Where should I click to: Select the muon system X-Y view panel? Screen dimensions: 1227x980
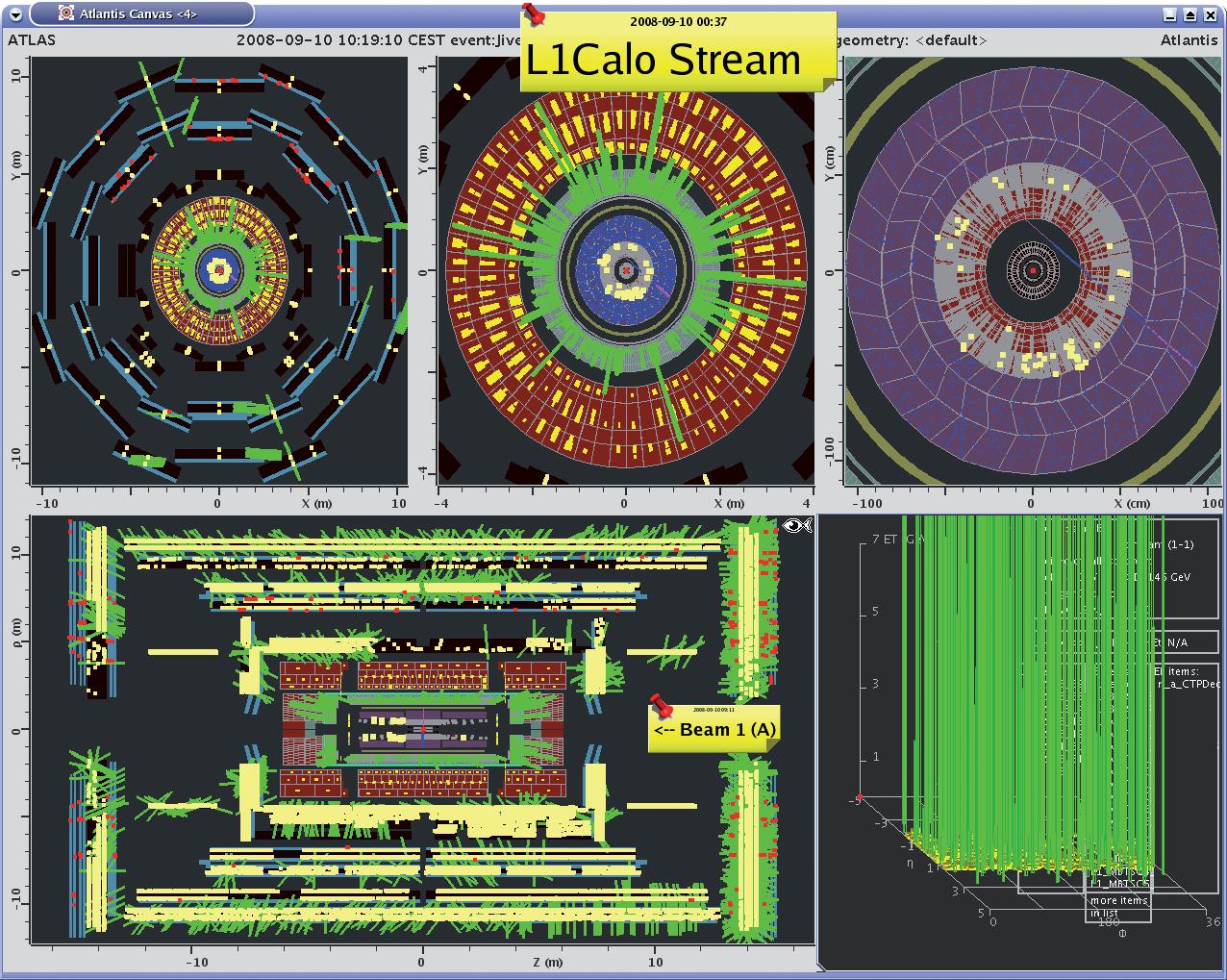(x=219, y=271)
